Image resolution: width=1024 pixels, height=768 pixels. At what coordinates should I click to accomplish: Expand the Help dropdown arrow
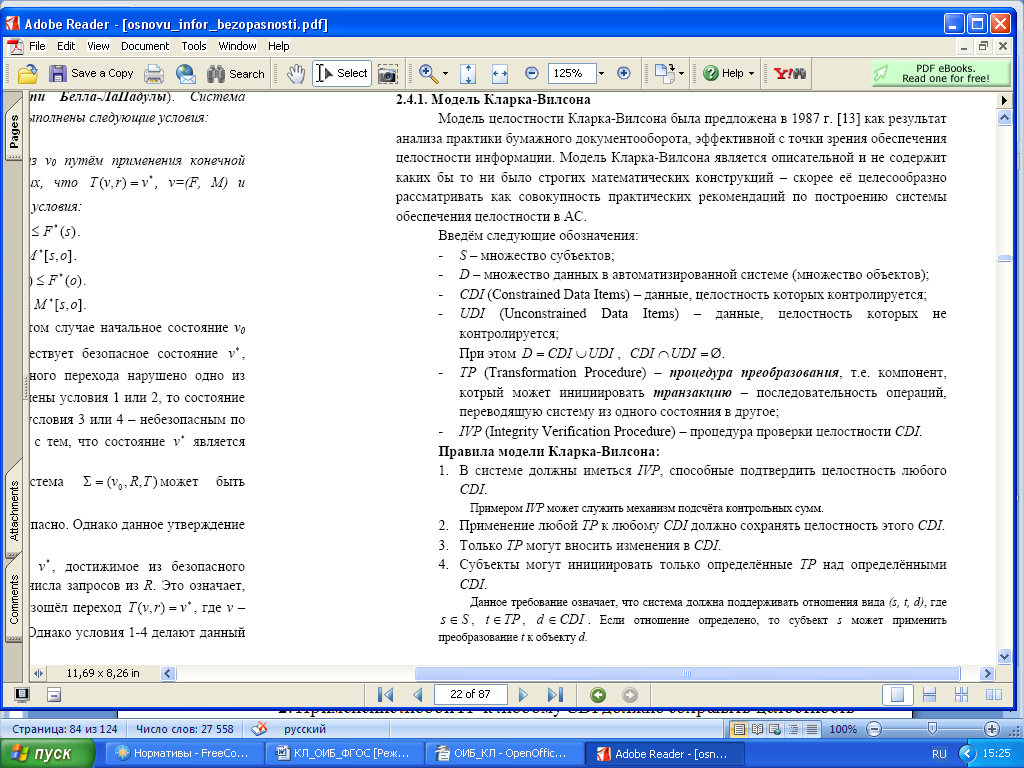pyautogui.click(x=751, y=74)
